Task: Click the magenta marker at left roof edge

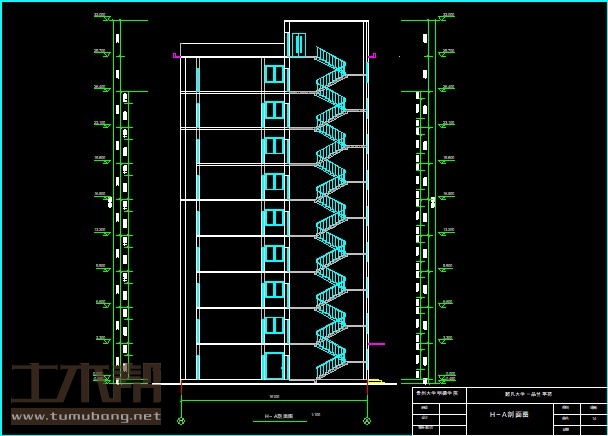Action: [x=177, y=57]
